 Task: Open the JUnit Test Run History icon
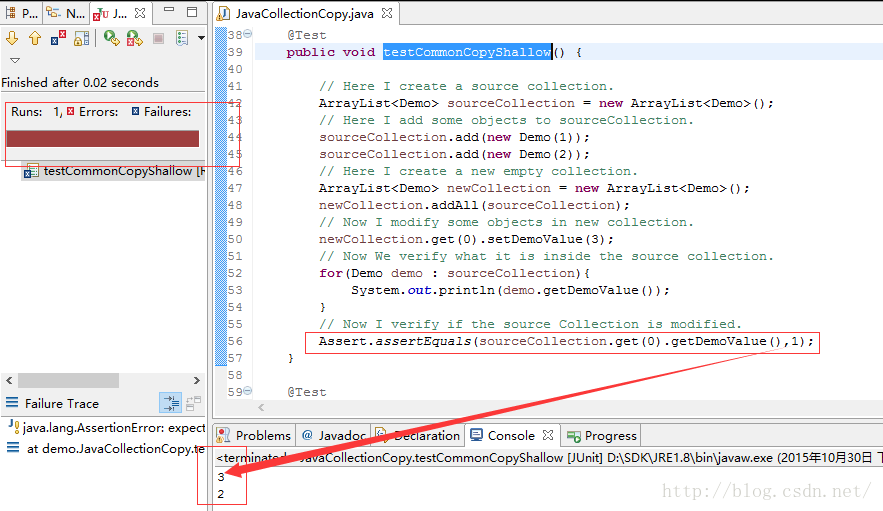click(182, 38)
